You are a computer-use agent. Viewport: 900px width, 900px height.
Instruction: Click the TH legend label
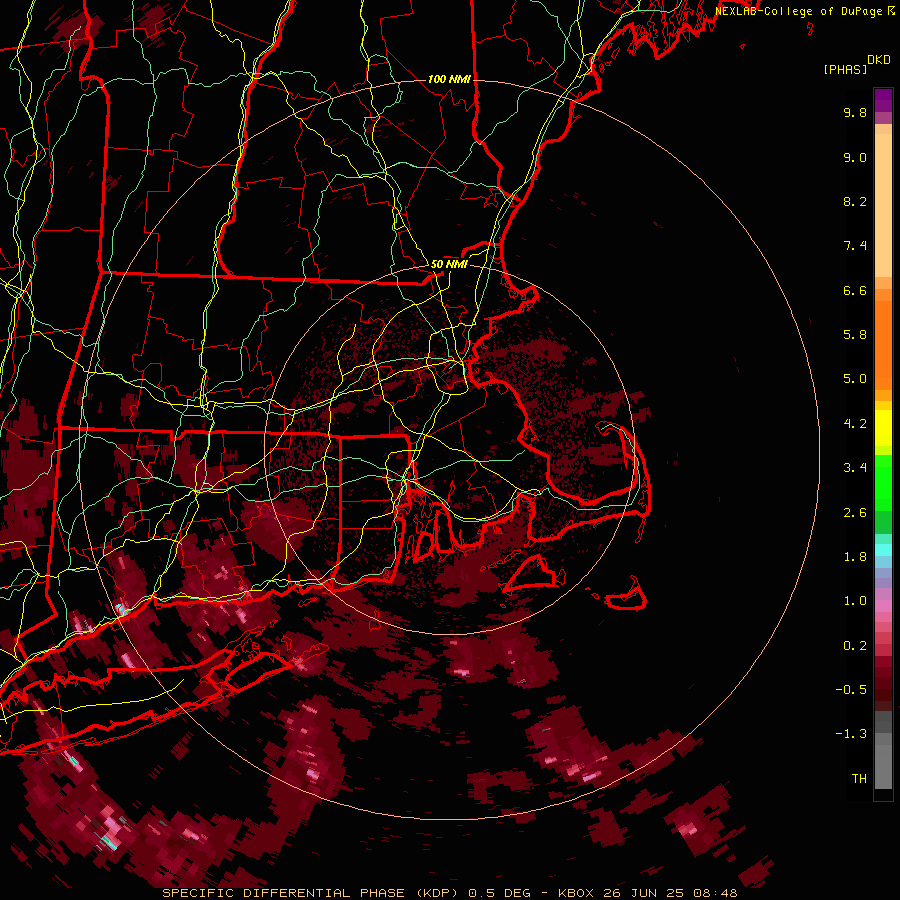click(859, 779)
